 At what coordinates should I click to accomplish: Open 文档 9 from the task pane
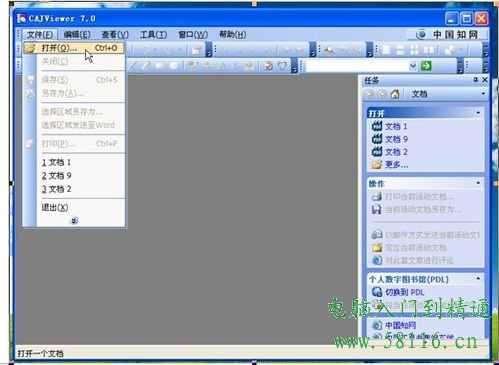point(396,139)
